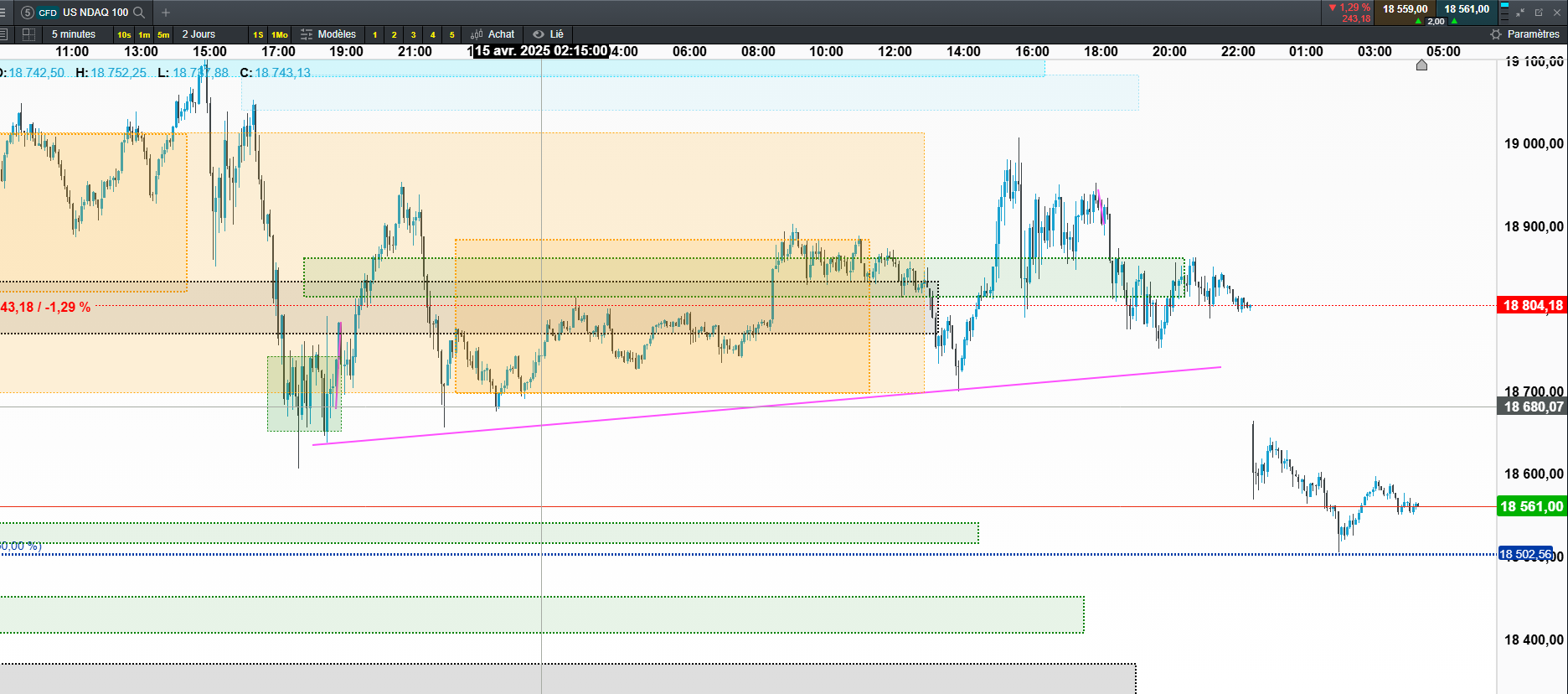Screen dimensions: 1568x694
Task: Switch to the 10s quick timeframe
Action: point(124,34)
